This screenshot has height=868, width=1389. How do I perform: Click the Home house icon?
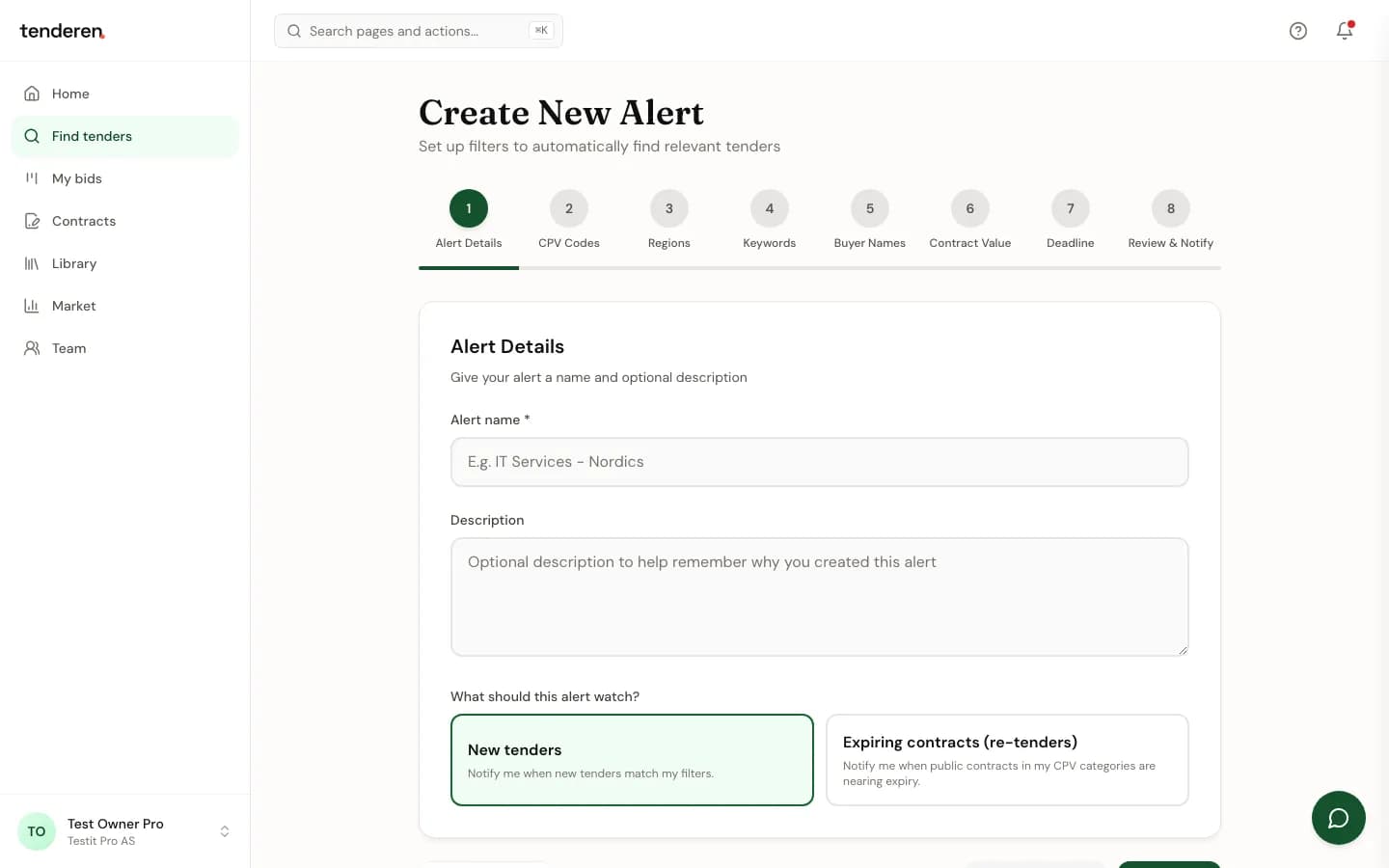tap(32, 94)
